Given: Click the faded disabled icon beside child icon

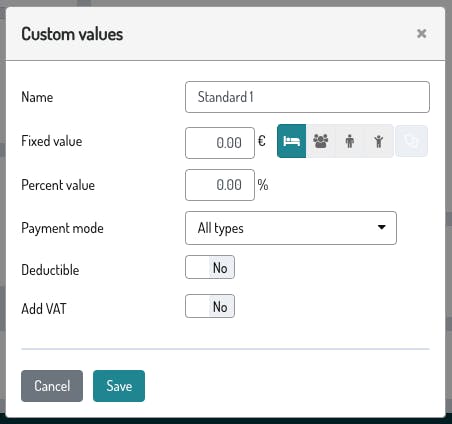Looking at the screenshot, I should point(411,141).
